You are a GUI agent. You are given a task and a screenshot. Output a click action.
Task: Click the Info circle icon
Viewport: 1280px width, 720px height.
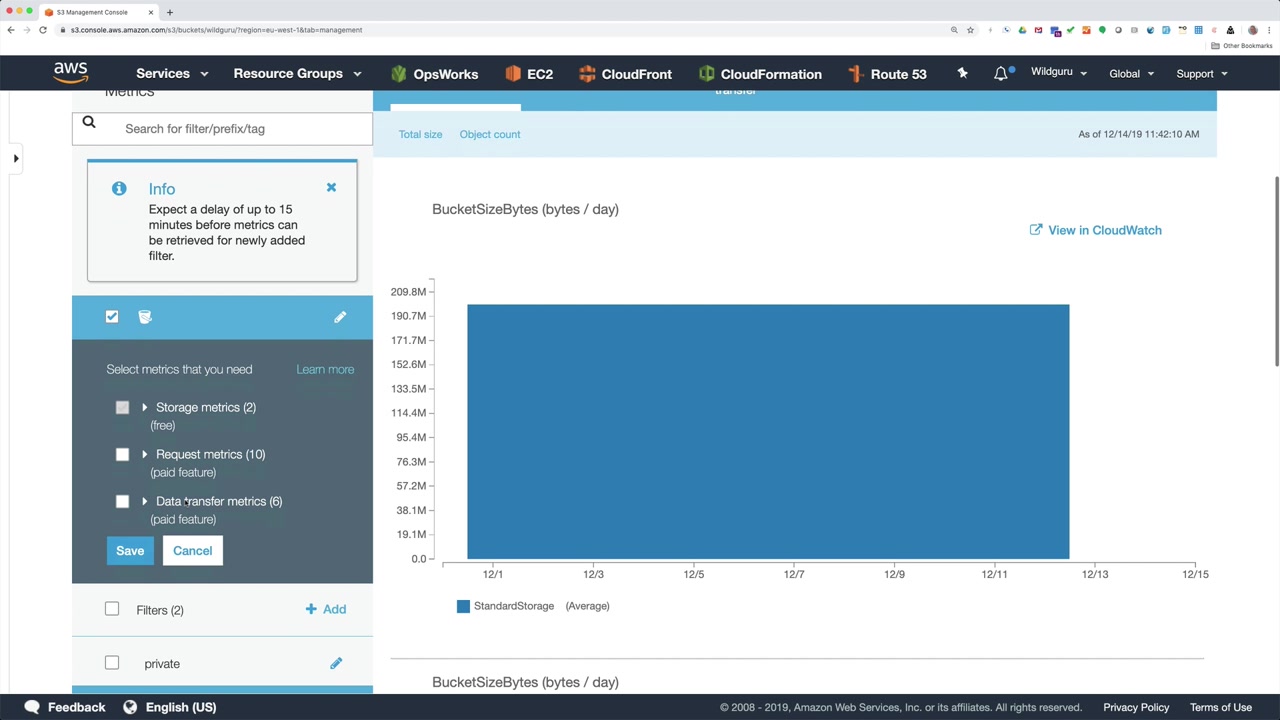(119, 188)
